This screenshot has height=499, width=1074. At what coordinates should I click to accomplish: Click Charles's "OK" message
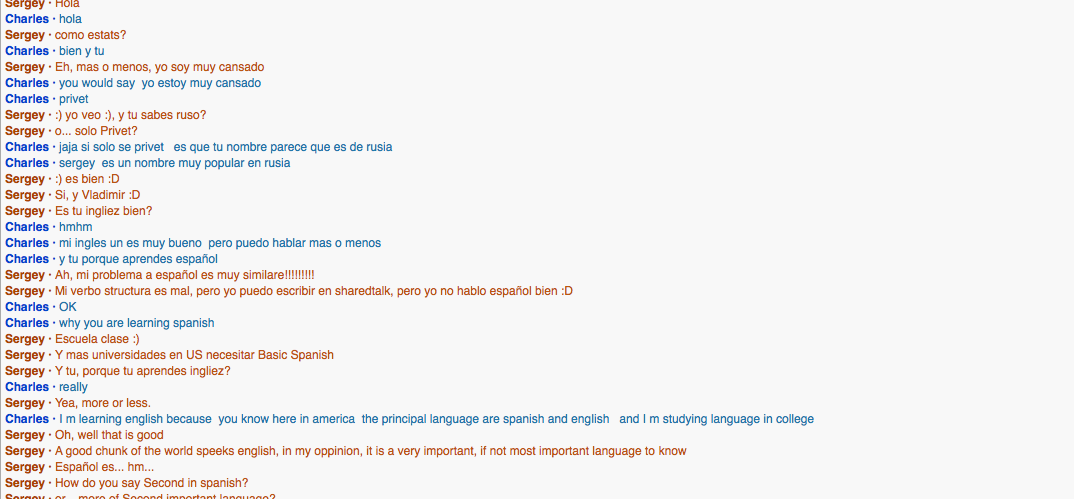pos(67,307)
